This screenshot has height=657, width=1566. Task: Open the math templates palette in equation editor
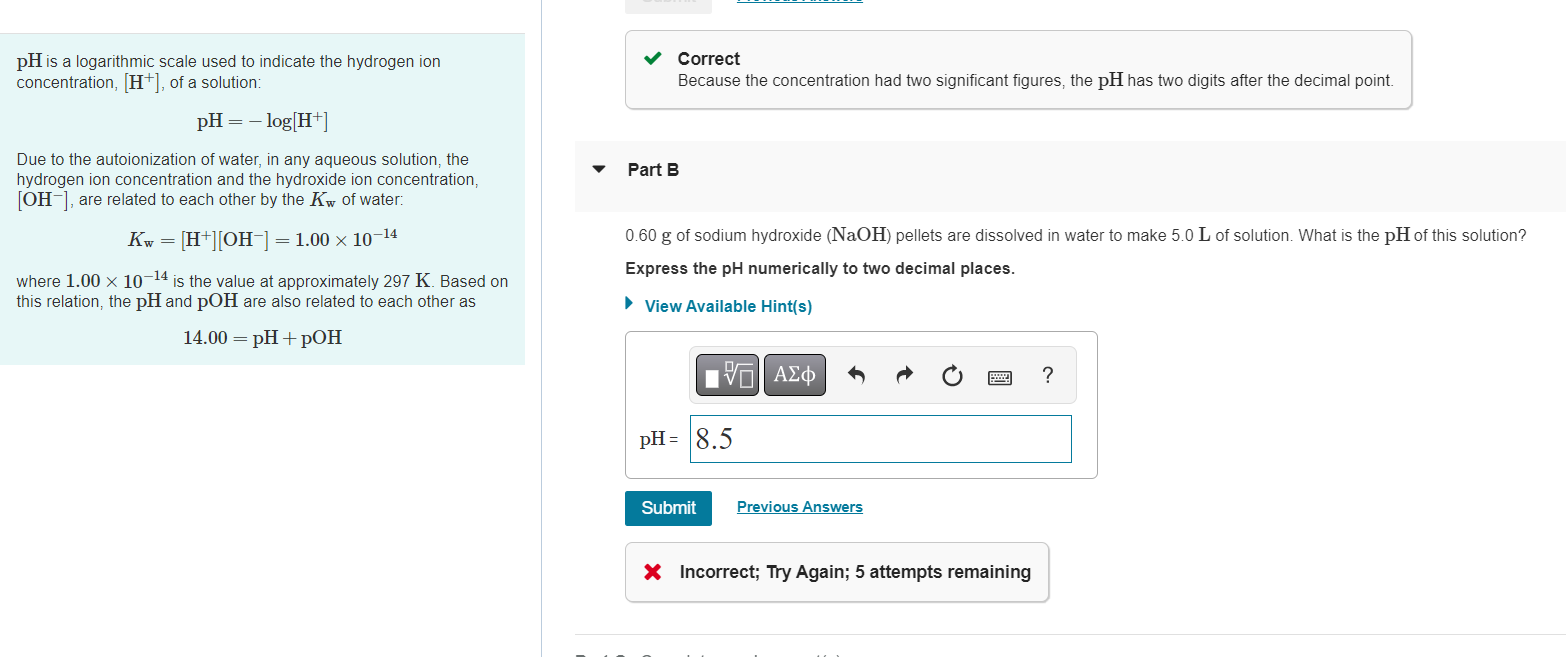tap(726, 375)
